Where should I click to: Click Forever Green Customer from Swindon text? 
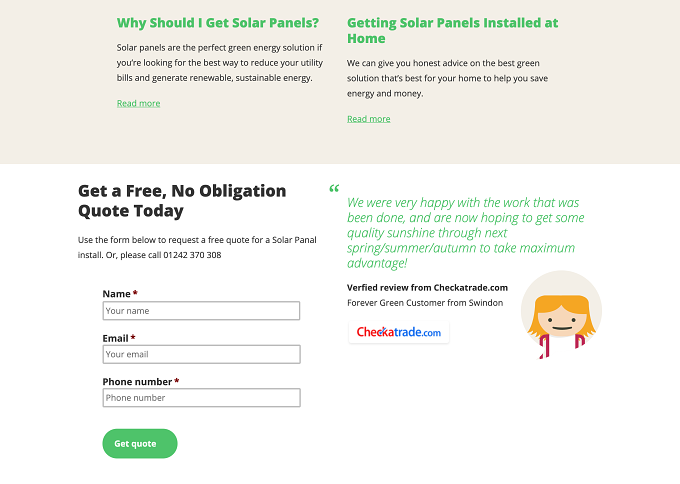click(x=425, y=303)
